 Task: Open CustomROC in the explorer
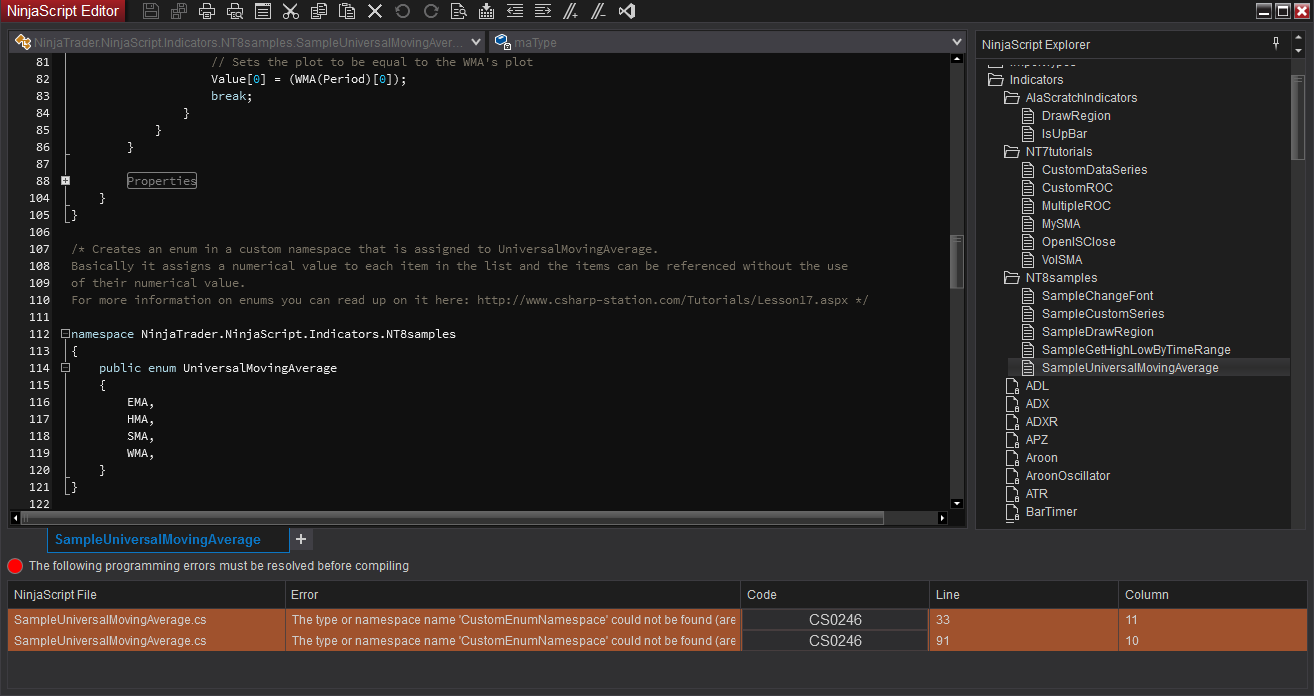1077,188
